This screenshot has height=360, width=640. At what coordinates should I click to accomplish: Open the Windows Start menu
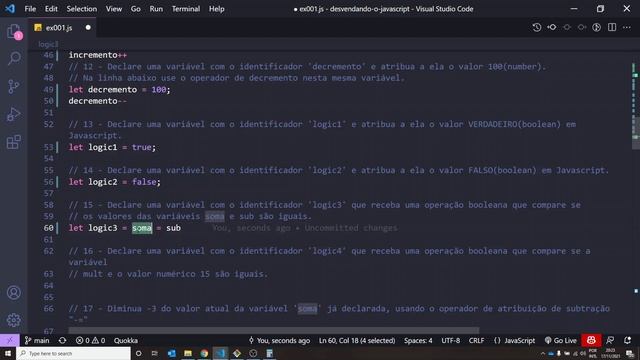[7, 353]
